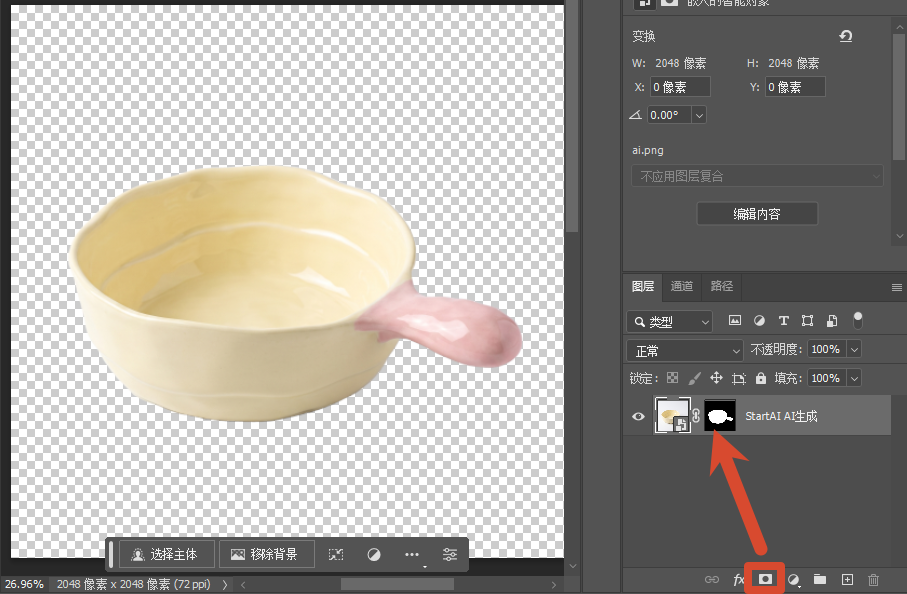This screenshot has width=907, height=594.
Task: Create a new adjustment layer
Action: click(x=794, y=579)
